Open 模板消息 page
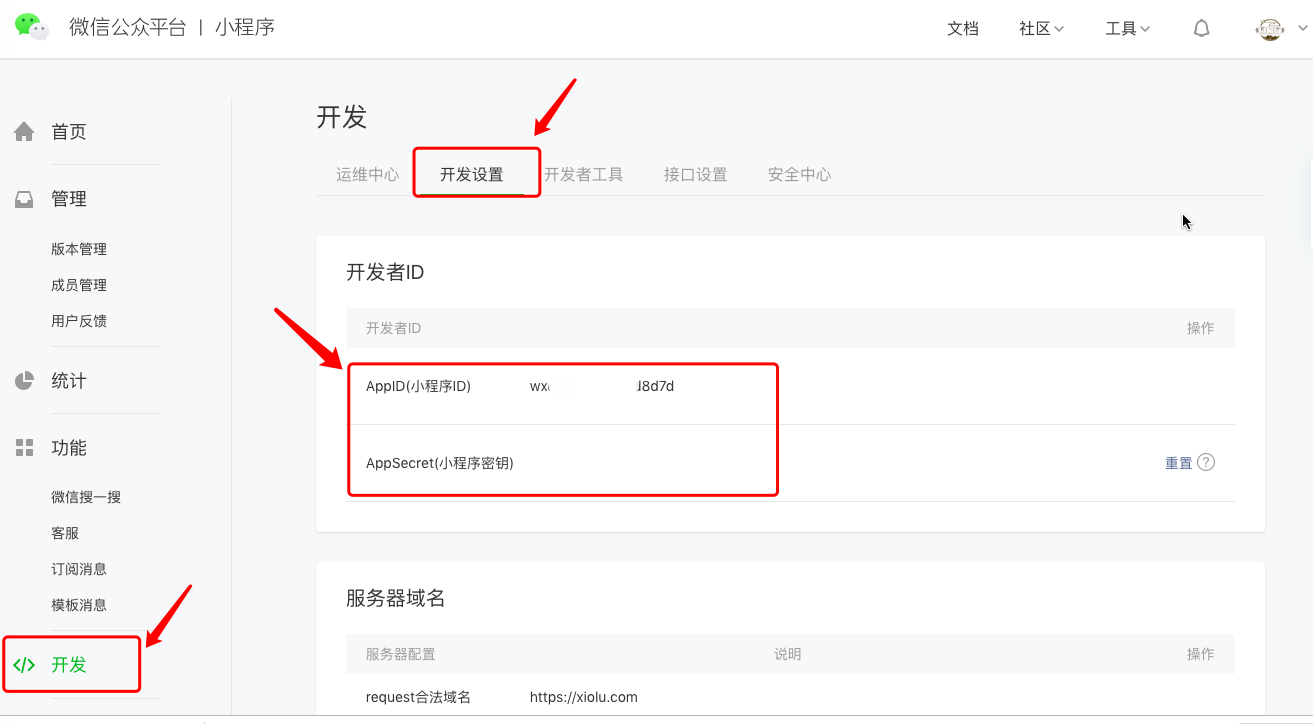 pyautogui.click(x=79, y=605)
